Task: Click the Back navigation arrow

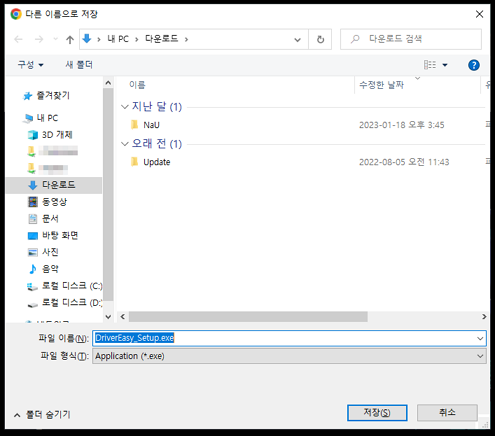Action: tap(18, 39)
